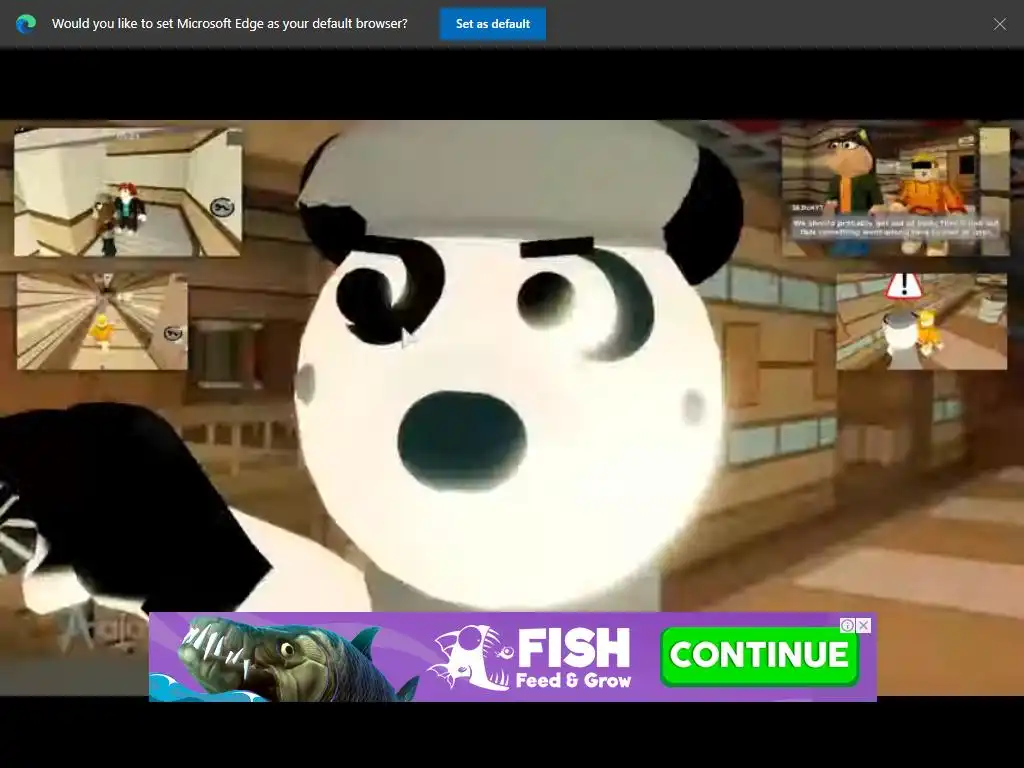The height and width of the screenshot is (768, 1024).
Task: Click the Microsoft Edge logo icon
Action: tap(26, 24)
